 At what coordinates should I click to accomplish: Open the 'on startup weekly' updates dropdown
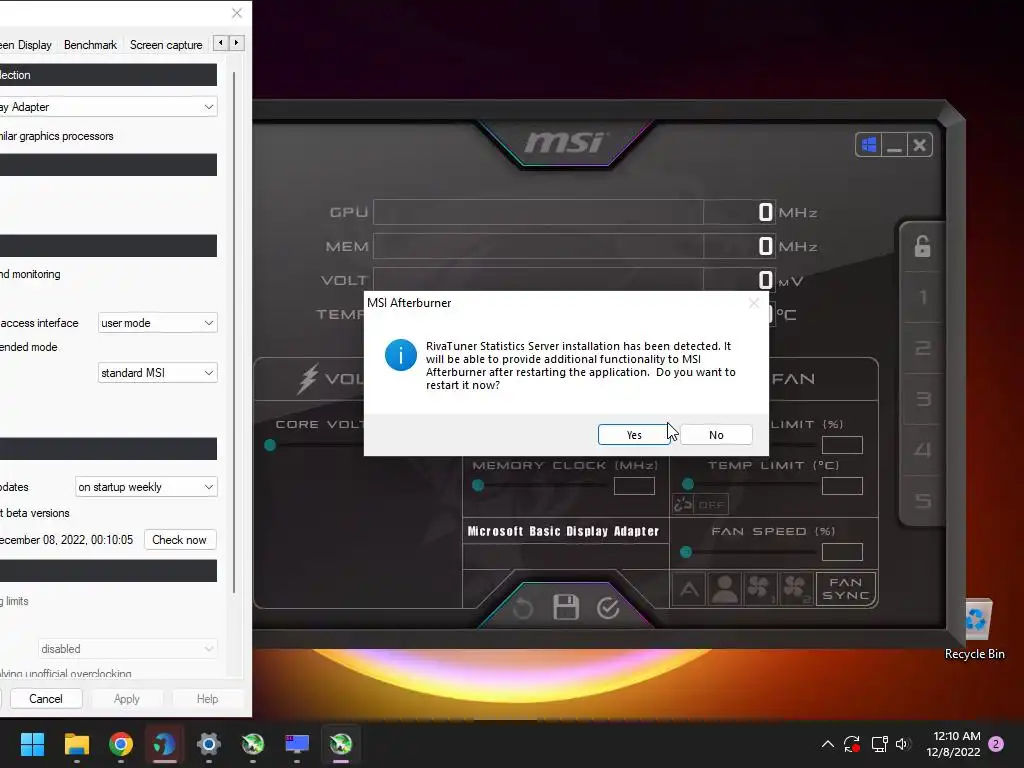[146, 487]
